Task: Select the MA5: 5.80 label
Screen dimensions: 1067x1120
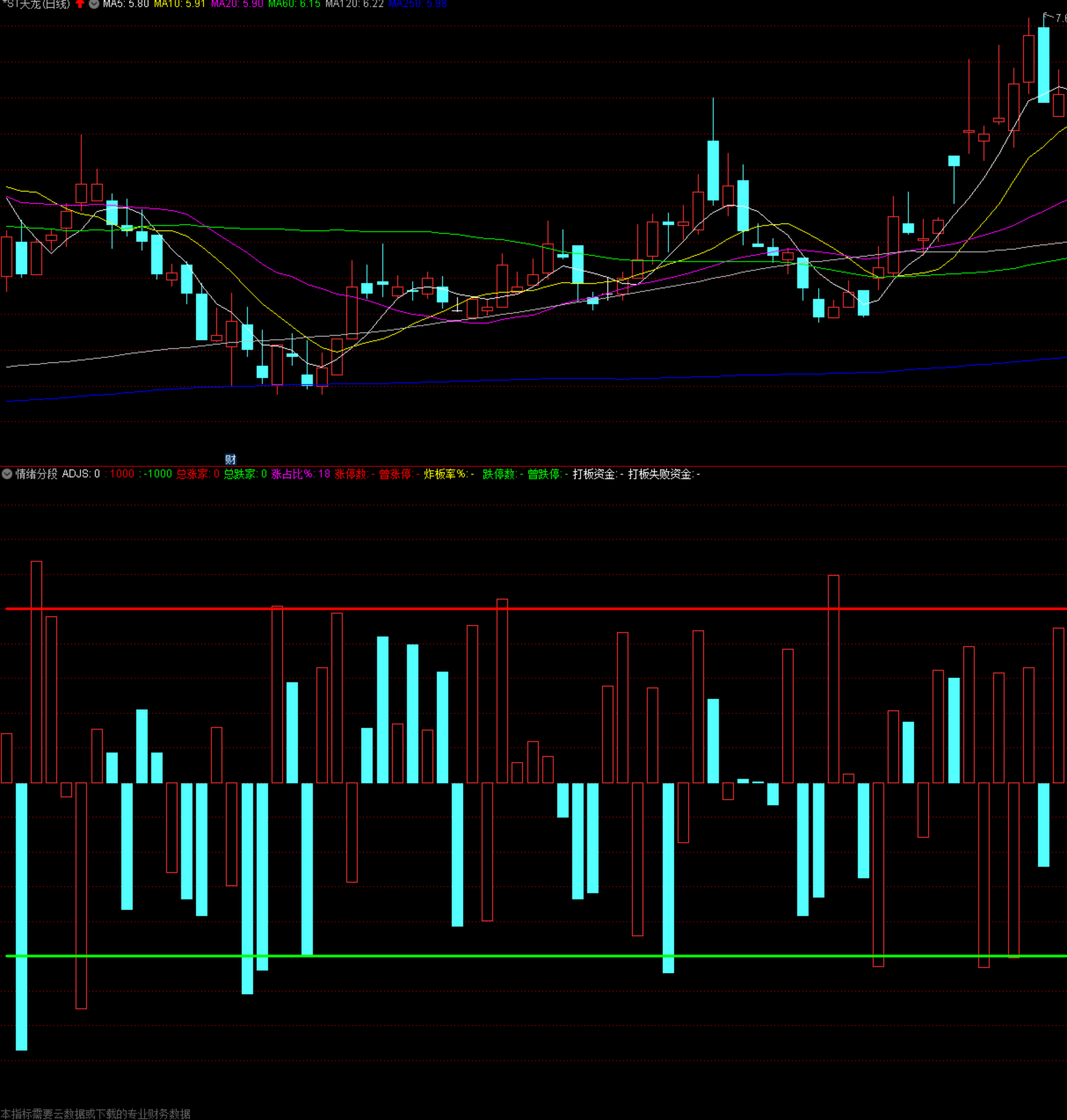Action: pos(125,4)
